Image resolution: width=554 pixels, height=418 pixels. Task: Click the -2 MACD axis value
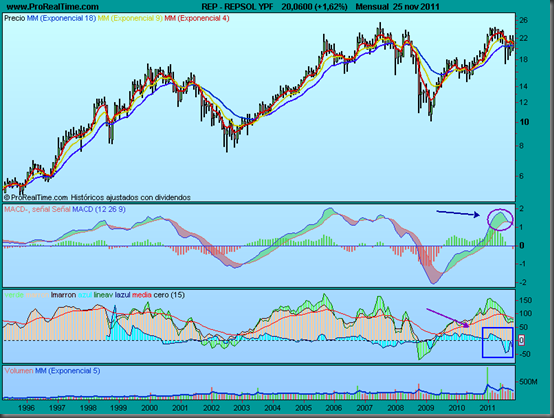point(522,282)
